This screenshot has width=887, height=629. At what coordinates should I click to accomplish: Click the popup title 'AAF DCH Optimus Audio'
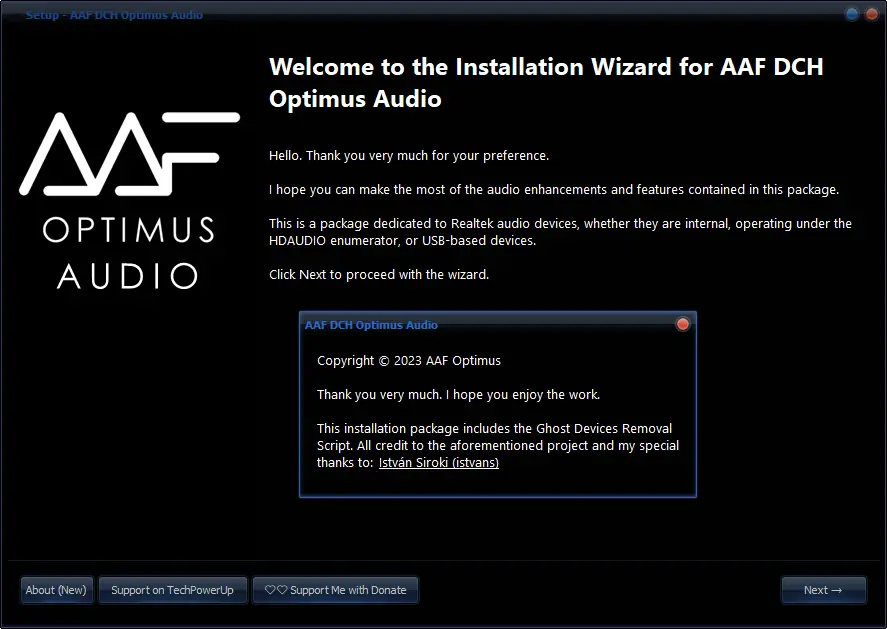point(371,325)
